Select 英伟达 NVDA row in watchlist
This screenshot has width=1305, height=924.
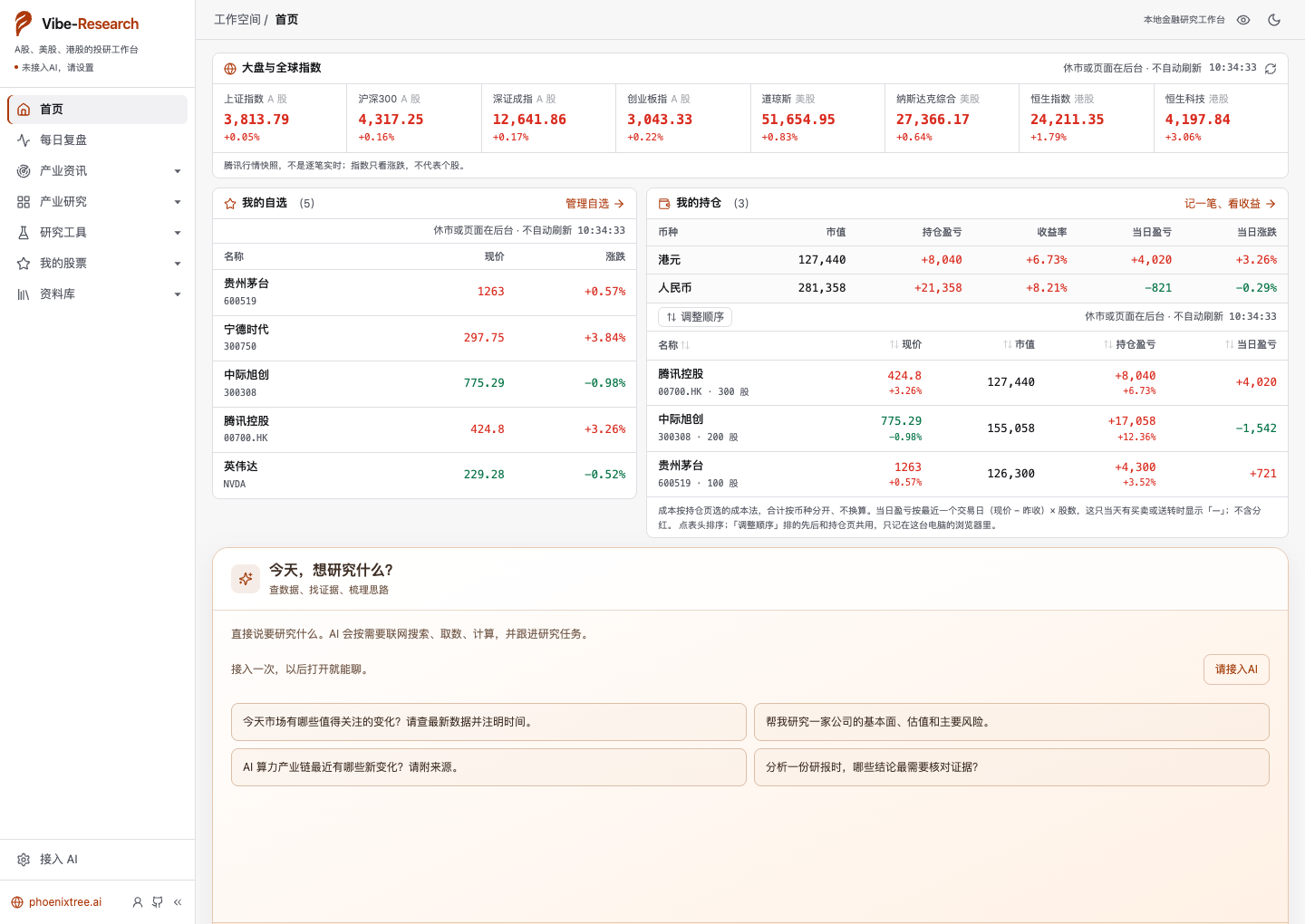pyautogui.click(x=424, y=476)
